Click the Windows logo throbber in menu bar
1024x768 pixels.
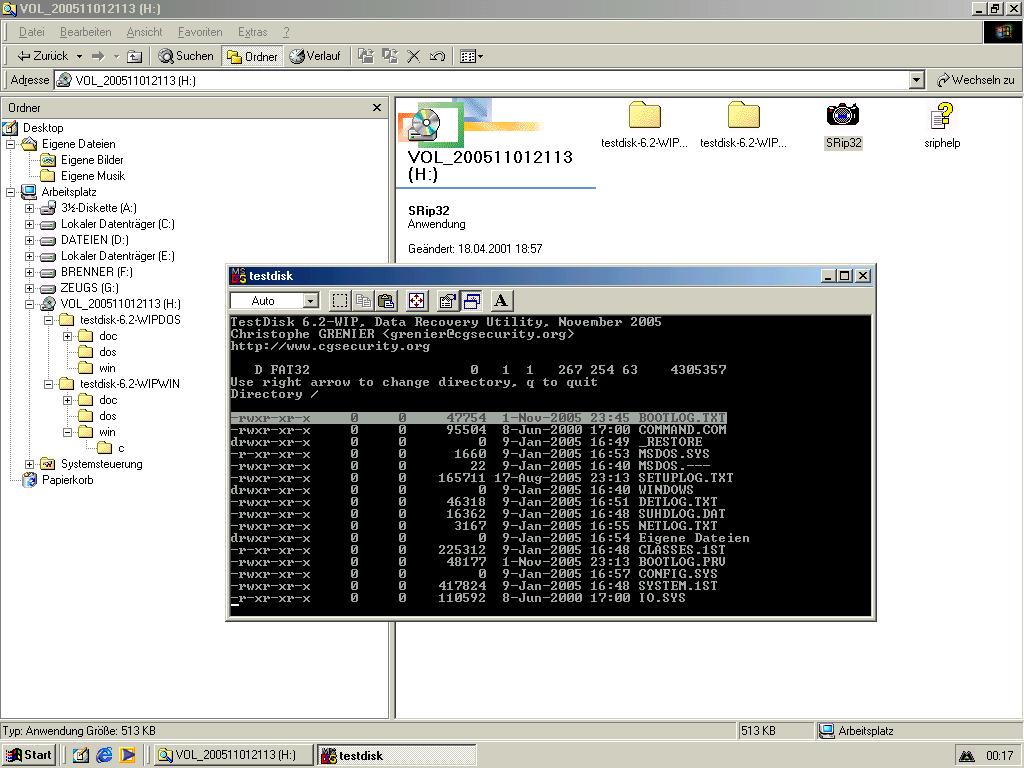(x=1002, y=32)
